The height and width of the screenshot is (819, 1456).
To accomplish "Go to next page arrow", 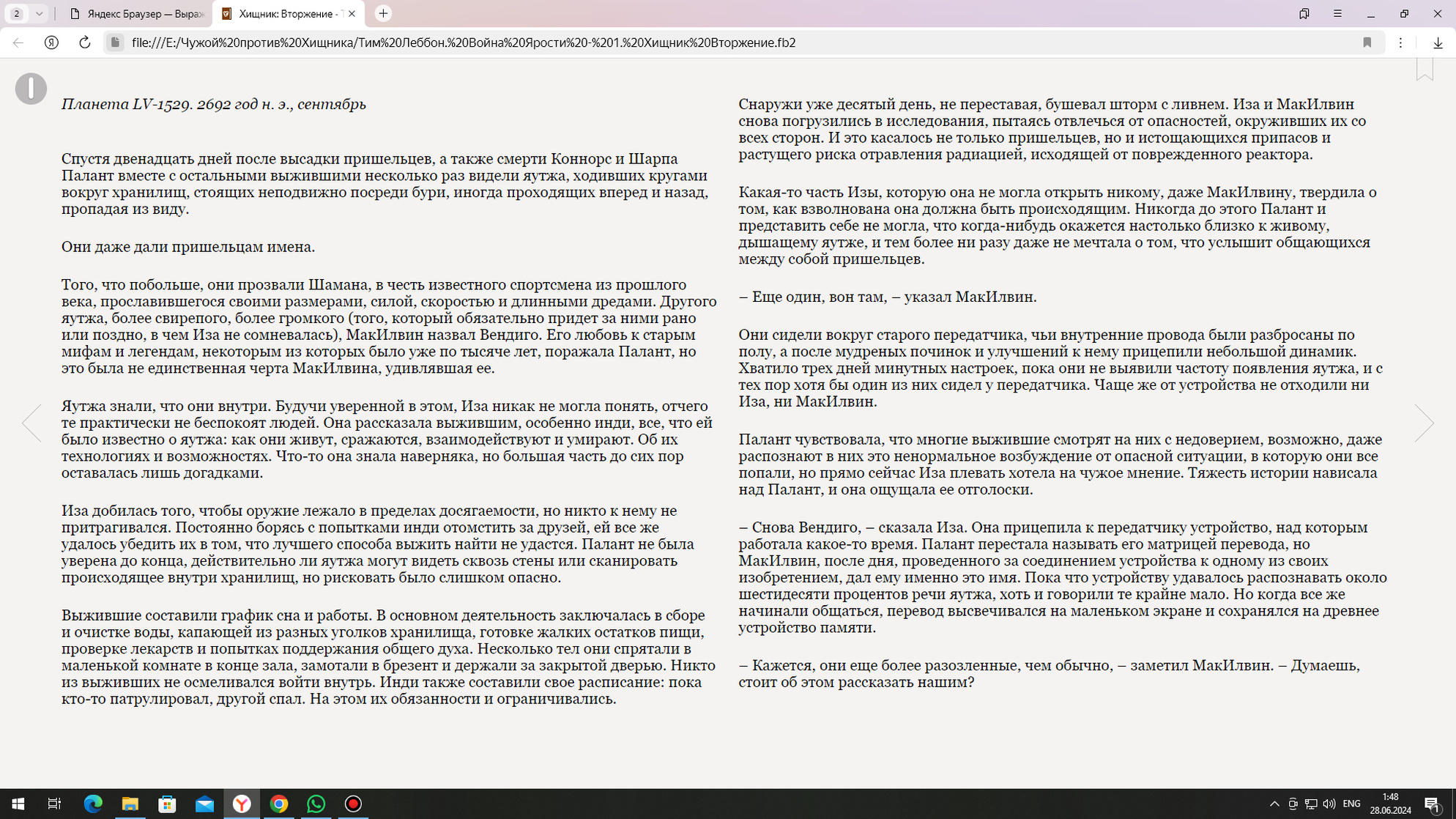I will click(x=1423, y=423).
